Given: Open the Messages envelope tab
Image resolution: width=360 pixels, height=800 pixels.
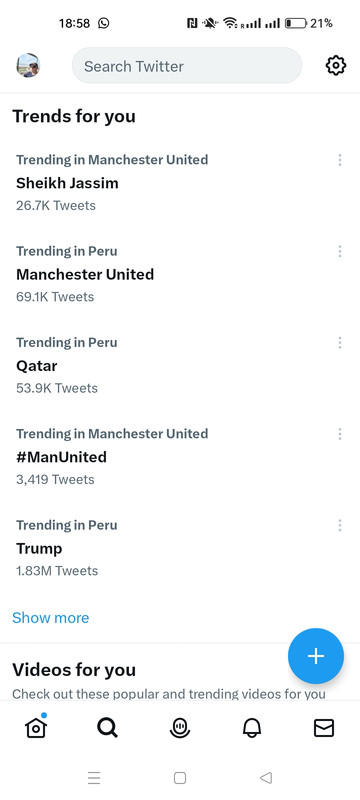Looking at the screenshot, I should pyautogui.click(x=324, y=728).
